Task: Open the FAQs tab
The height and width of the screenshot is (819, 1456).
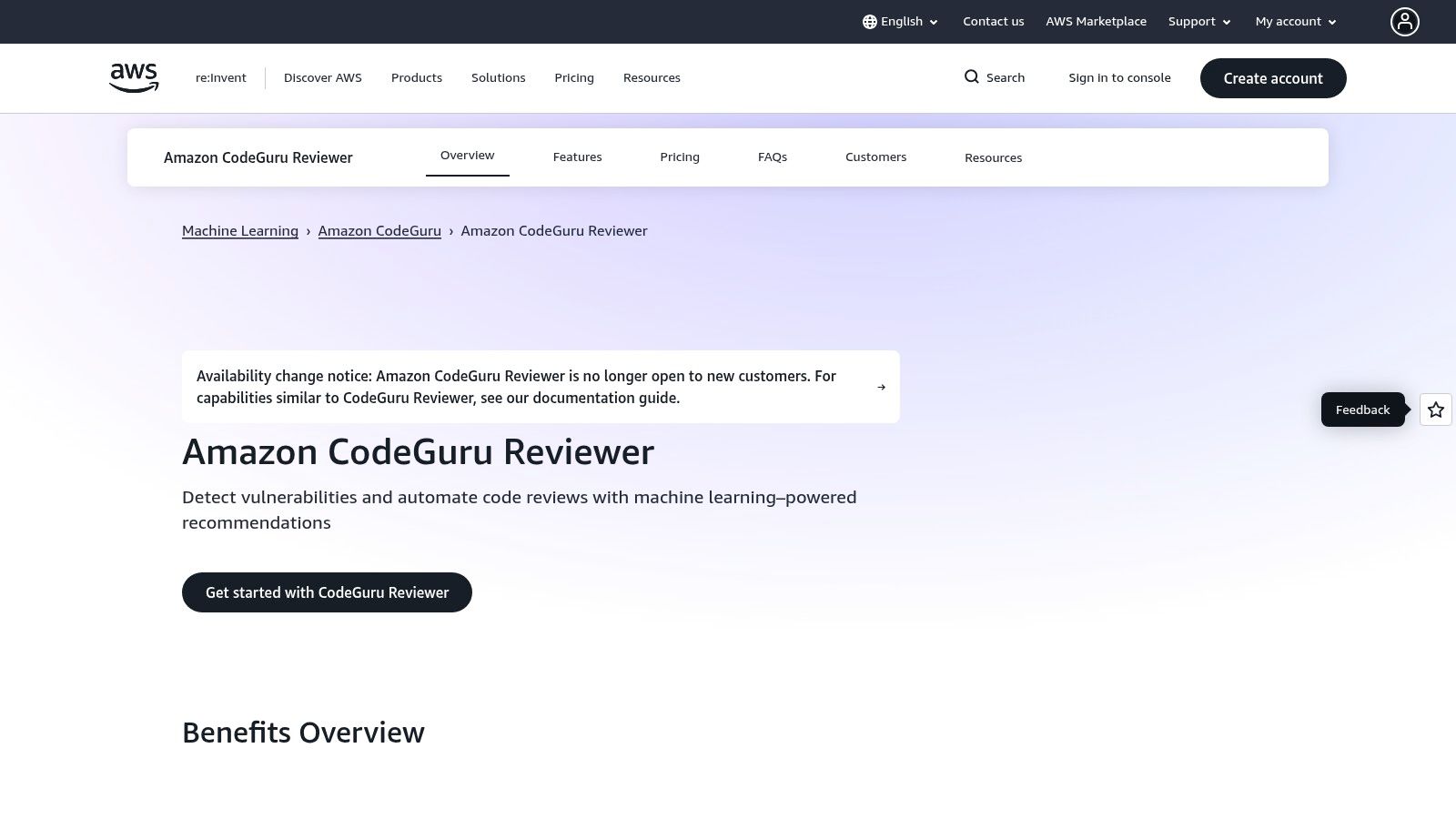Action: pos(772,157)
